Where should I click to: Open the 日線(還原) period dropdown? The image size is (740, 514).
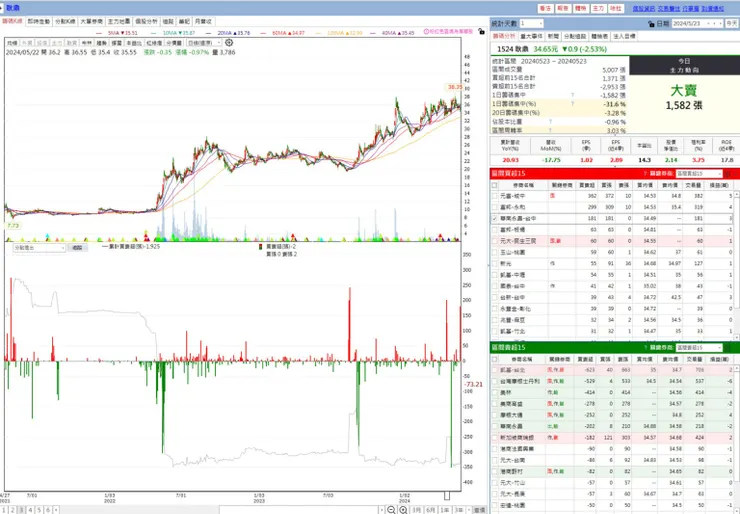pos(203,43)
